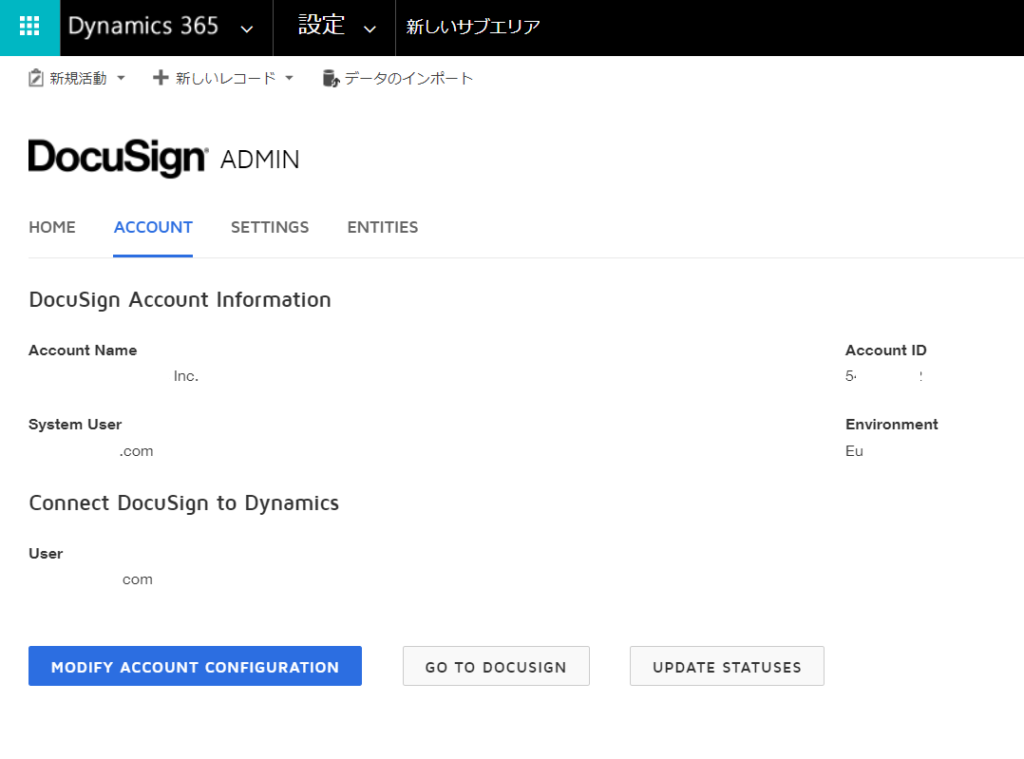Viewport: 1024px width, 759px height.
Task: Expand the 設定 dropdown chevron
Action: pyautogui.click(x=370, y=29)
